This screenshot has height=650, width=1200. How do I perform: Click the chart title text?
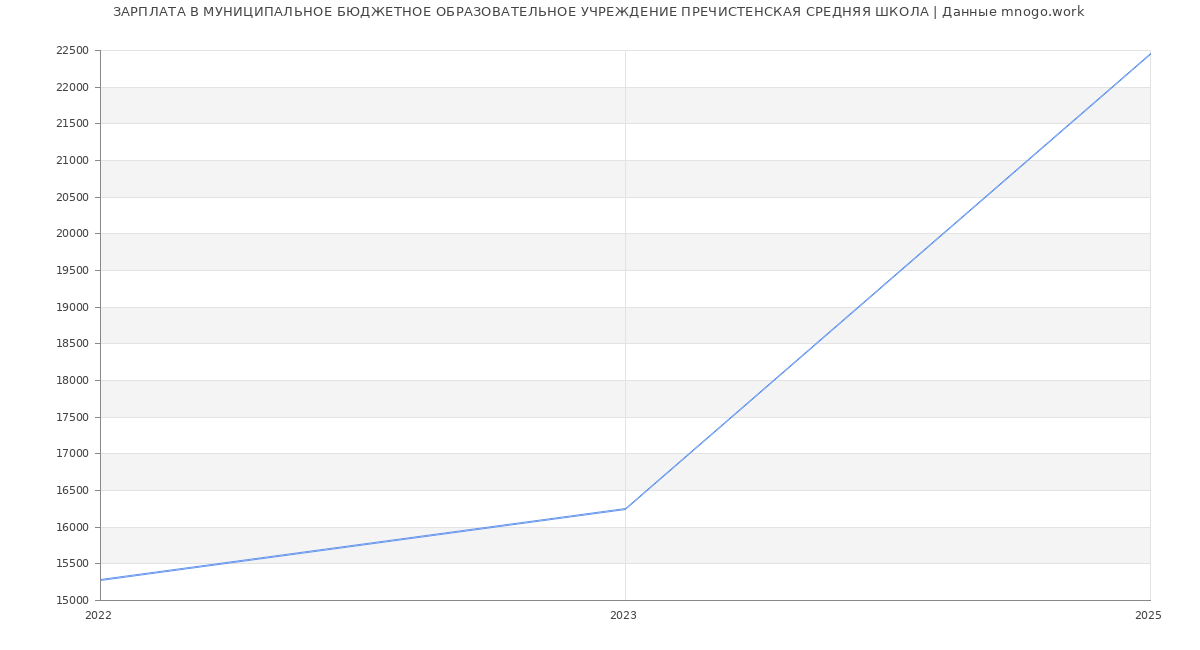point(598,12)
